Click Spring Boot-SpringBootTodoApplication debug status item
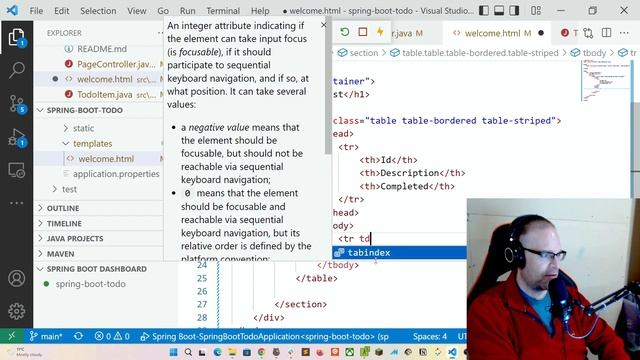This screenshot has width=640, height=360. 264,336
